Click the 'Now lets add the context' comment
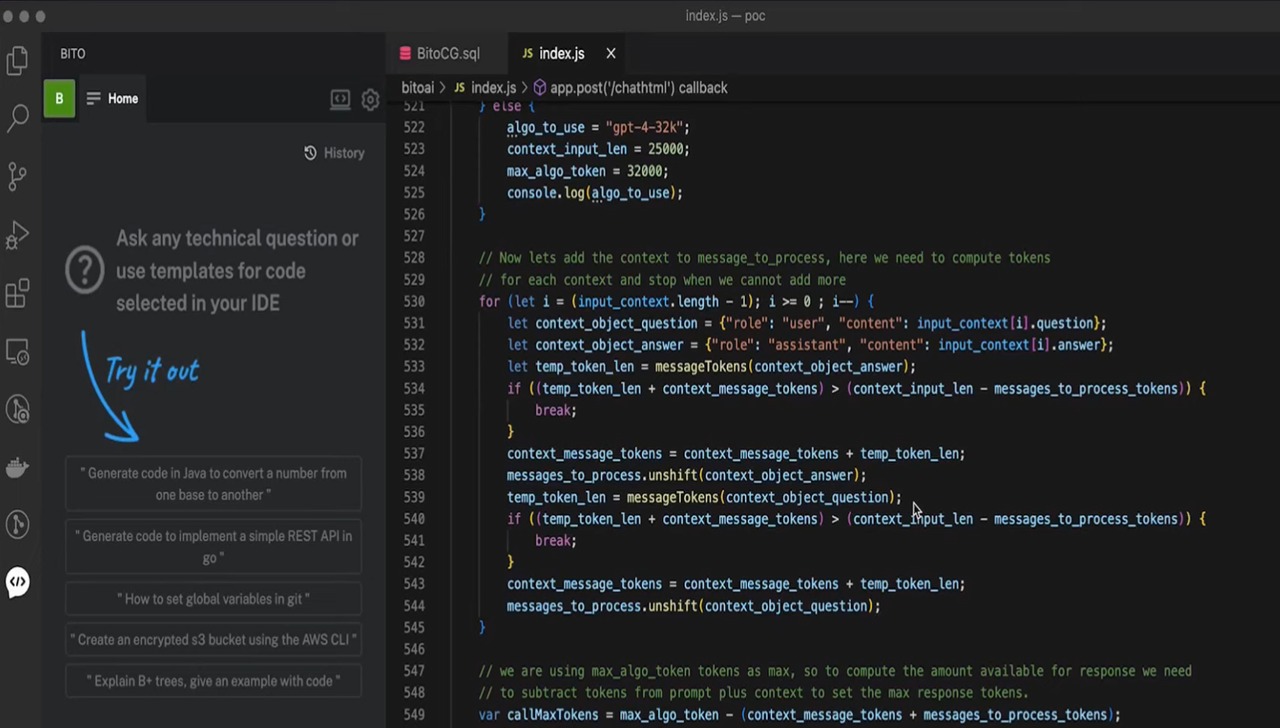 pyautogui.click(x=764, y=258)
